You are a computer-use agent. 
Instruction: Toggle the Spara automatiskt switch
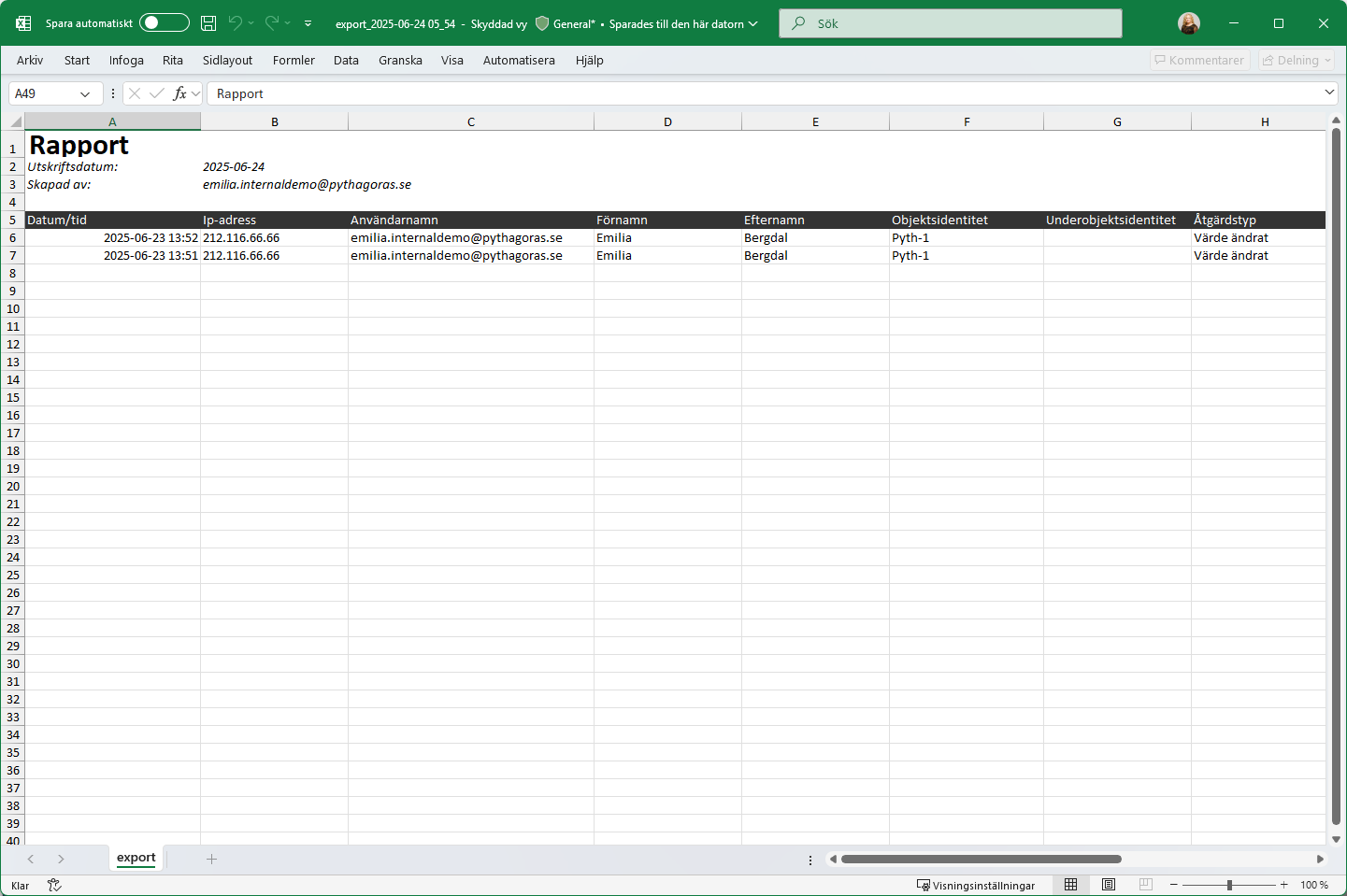tap(164, 23)
